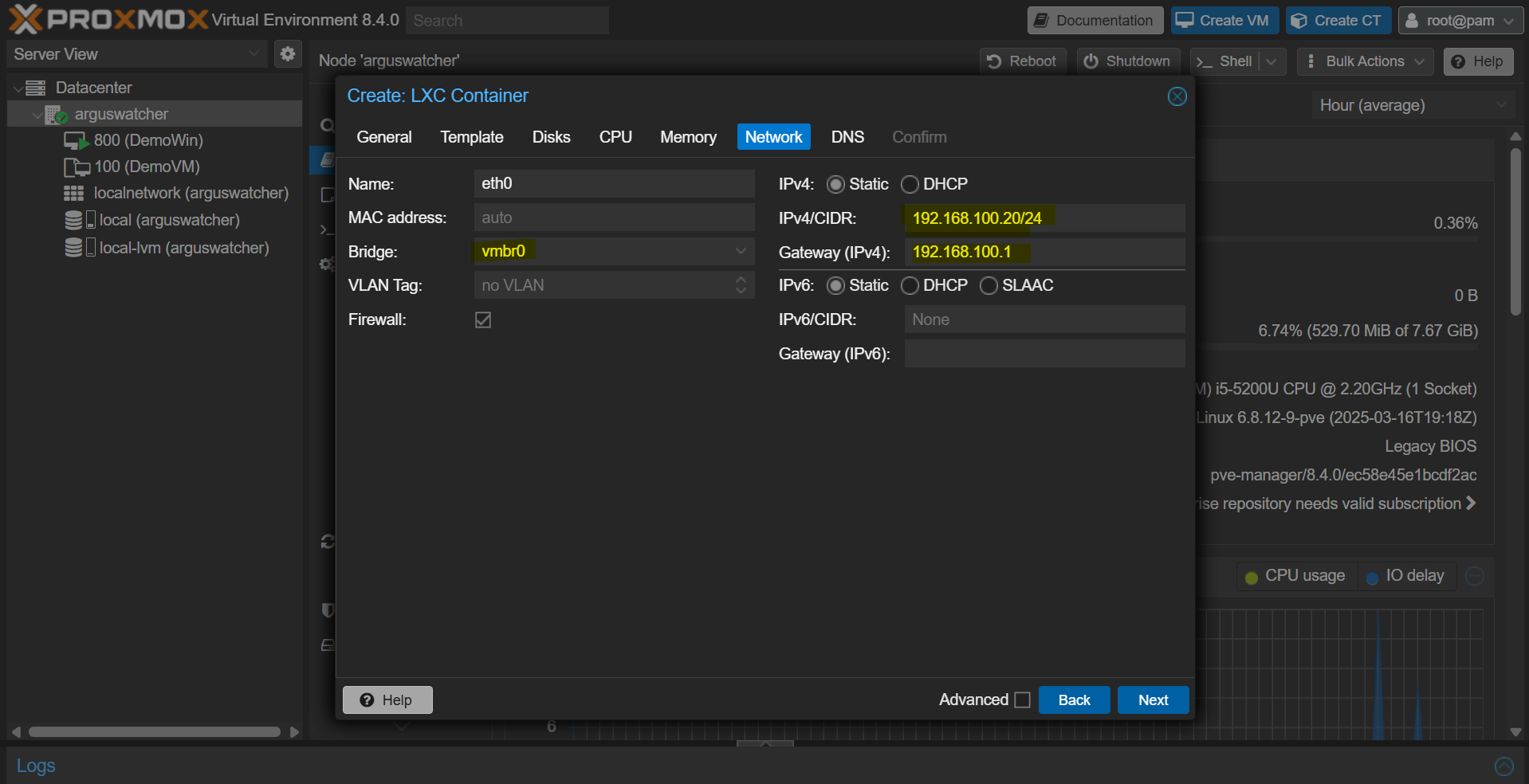Image resolution: width=1529 pixels, height=784 pixels.
Task: Click the top Search box
Action: tap(507, 21)
